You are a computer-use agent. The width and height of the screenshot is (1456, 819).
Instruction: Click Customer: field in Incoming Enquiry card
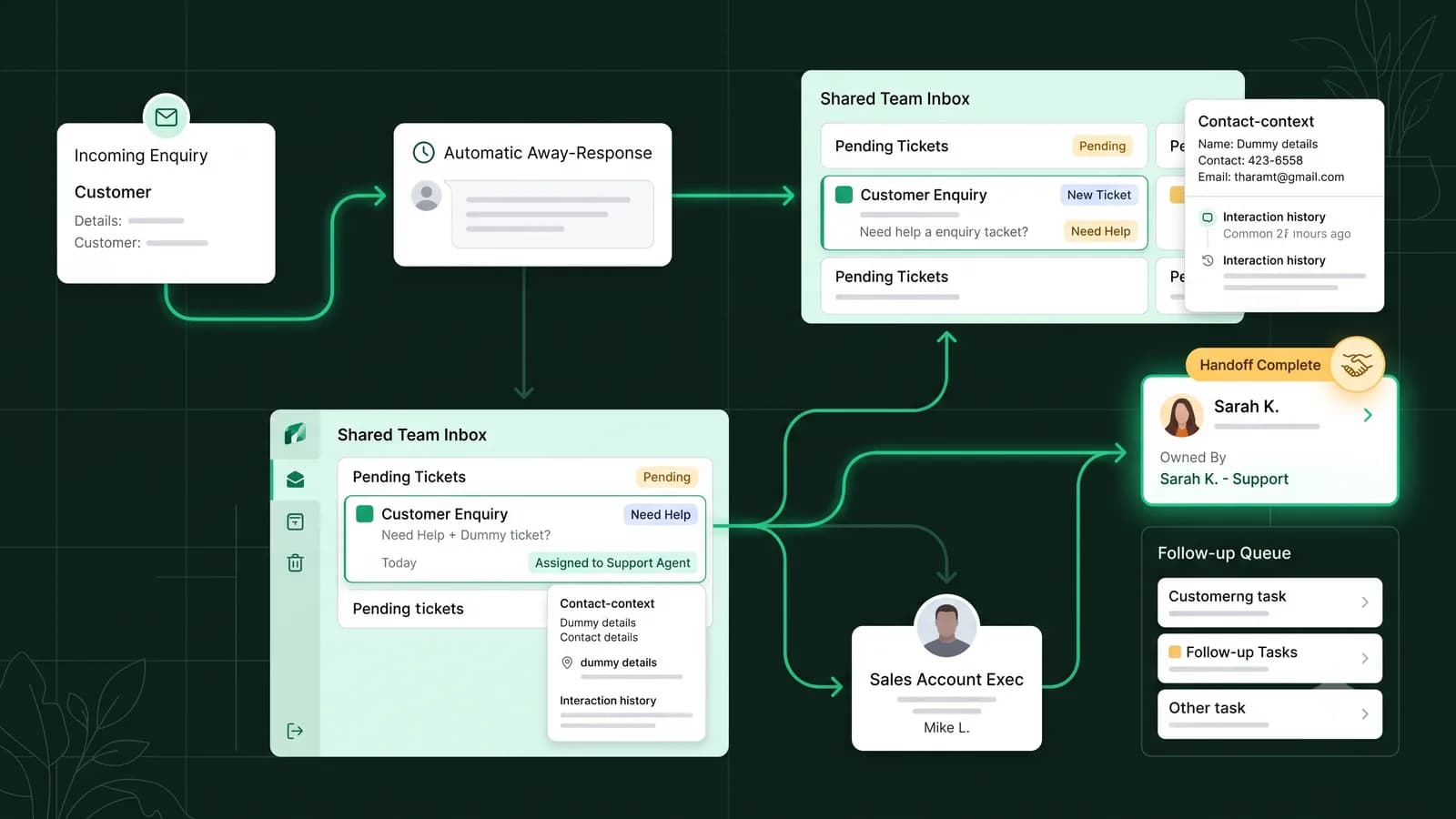pos(141,243)
